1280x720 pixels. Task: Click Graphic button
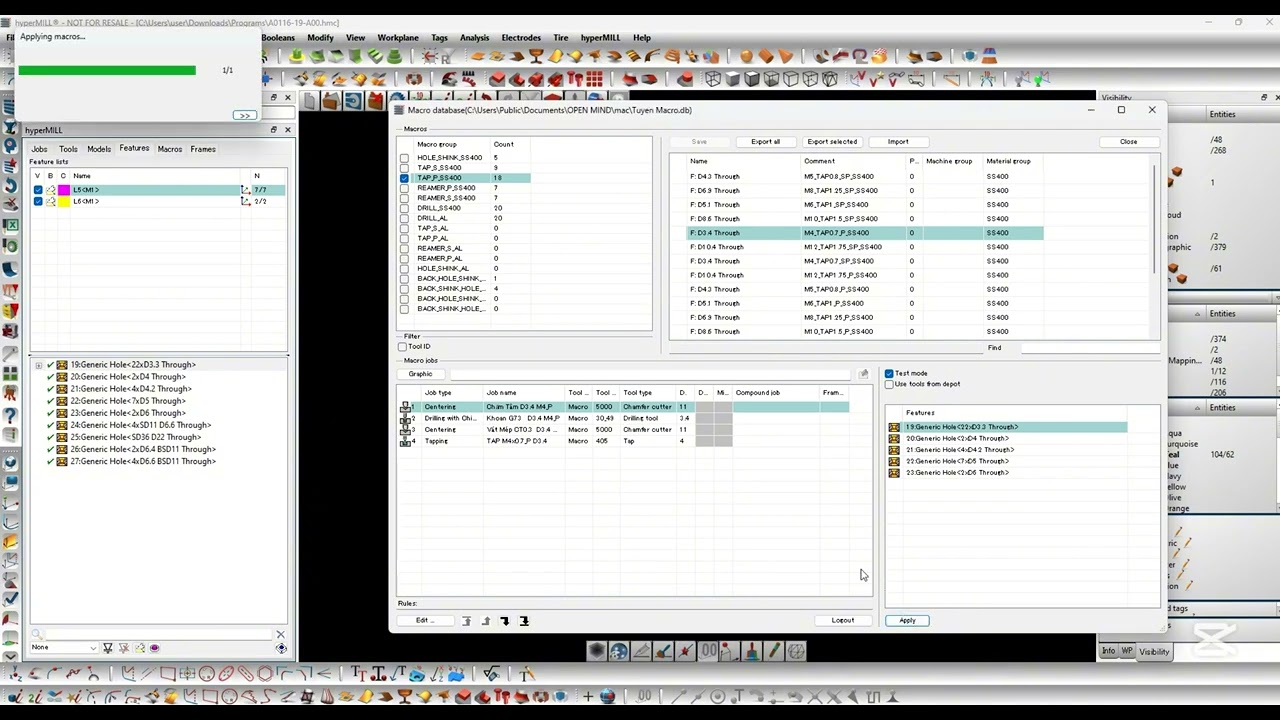click(420, 374)
